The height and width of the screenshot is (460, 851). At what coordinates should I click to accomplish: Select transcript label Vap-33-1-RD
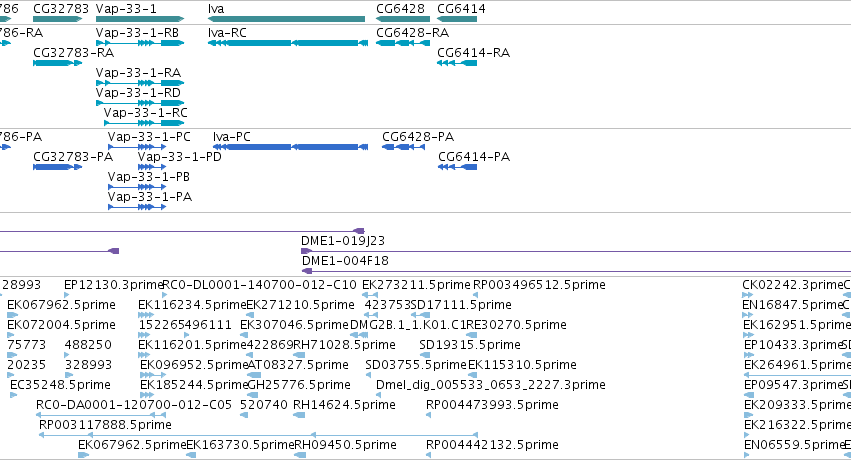click(138, 93)
